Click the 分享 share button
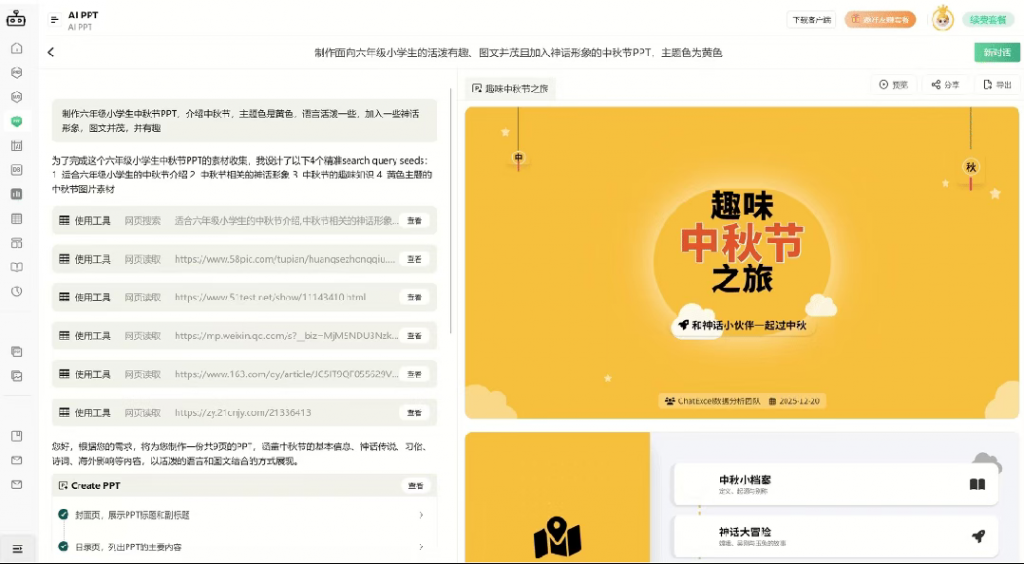 [946, 85]
